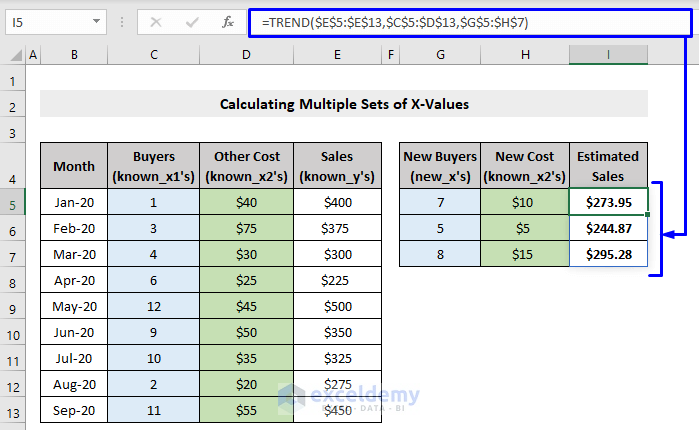Viewport: 699px width, 430px height.
Task: Click inside the TREND formula bar
Action: [450, 22]
